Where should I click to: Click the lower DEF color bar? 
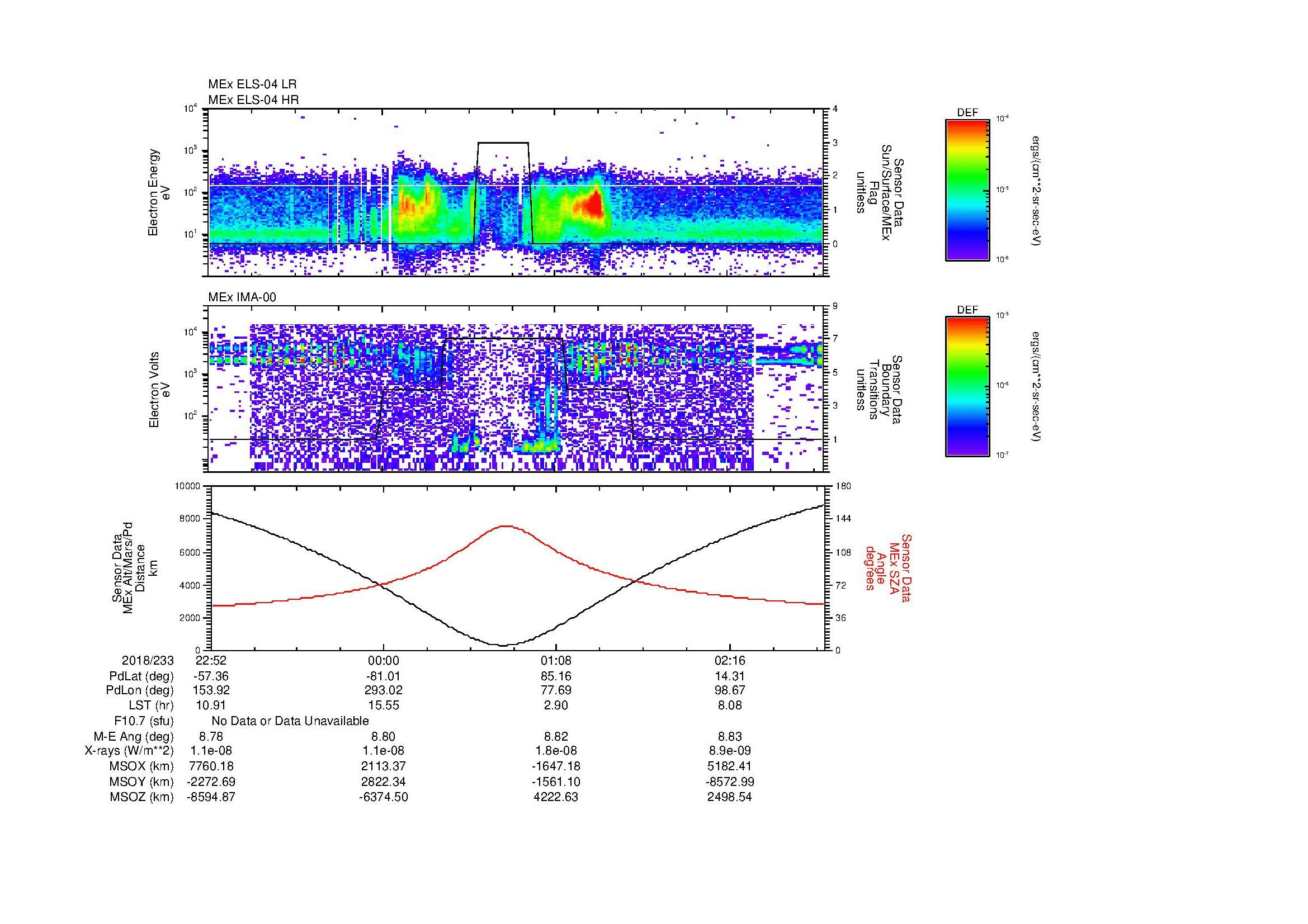pos(967,387)
